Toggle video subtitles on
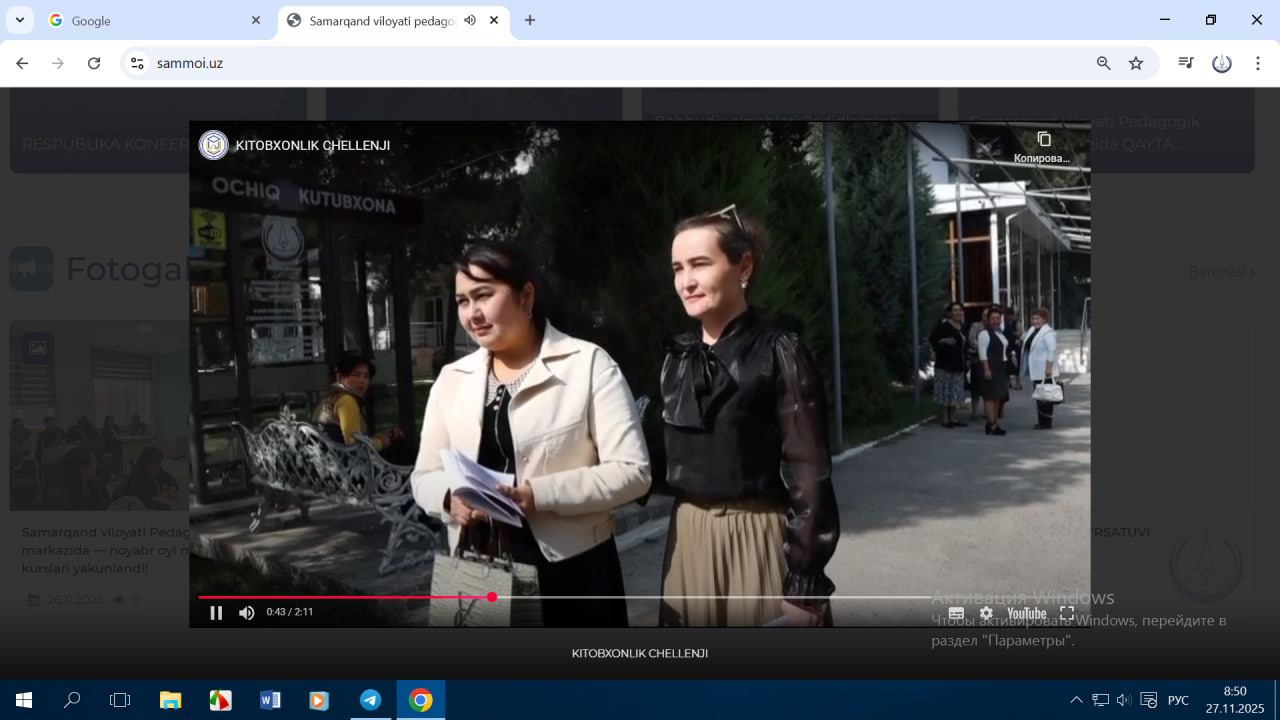1280x720 pixels. point(956,613)
